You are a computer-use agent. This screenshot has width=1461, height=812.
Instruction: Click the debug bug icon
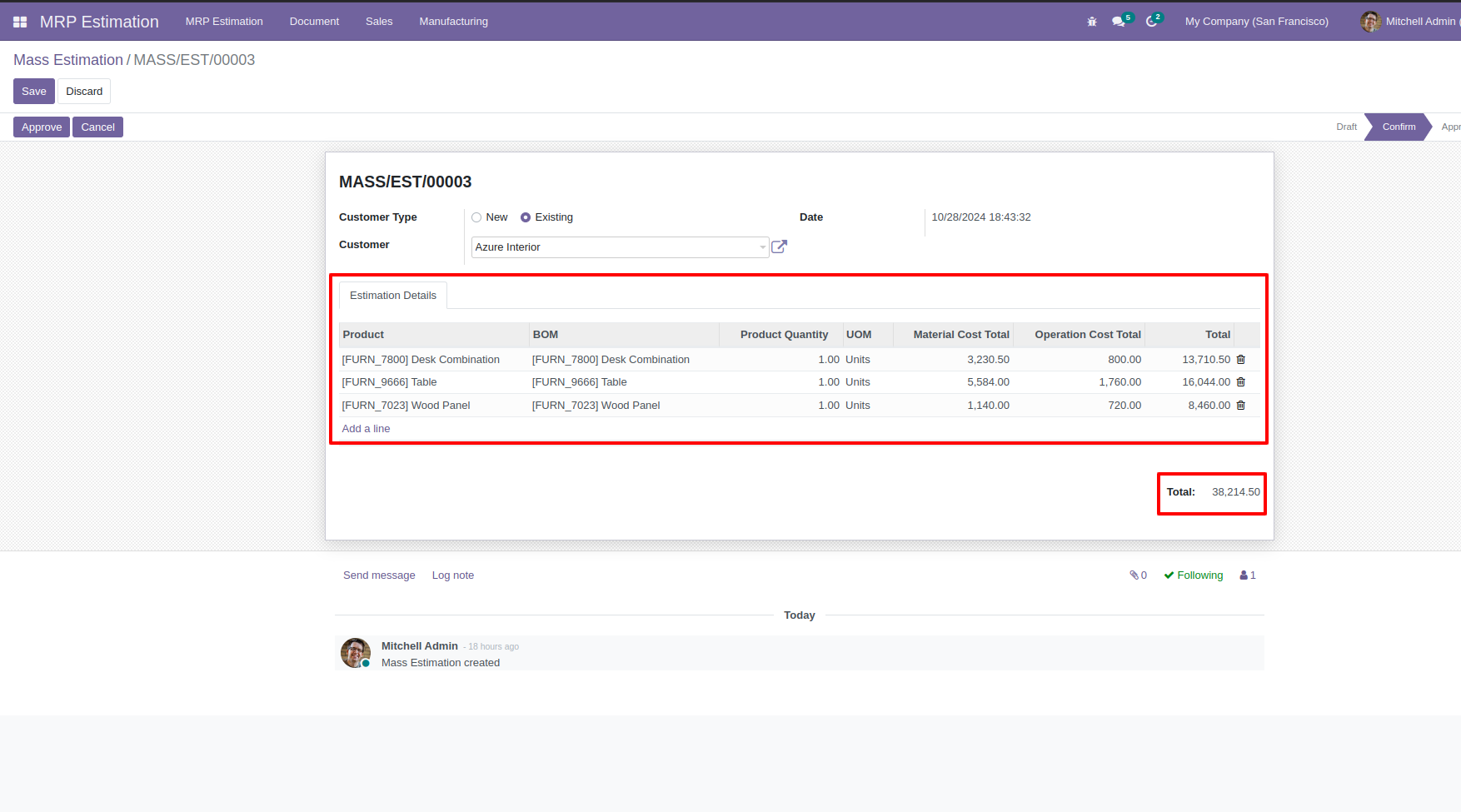point(1092,22)
